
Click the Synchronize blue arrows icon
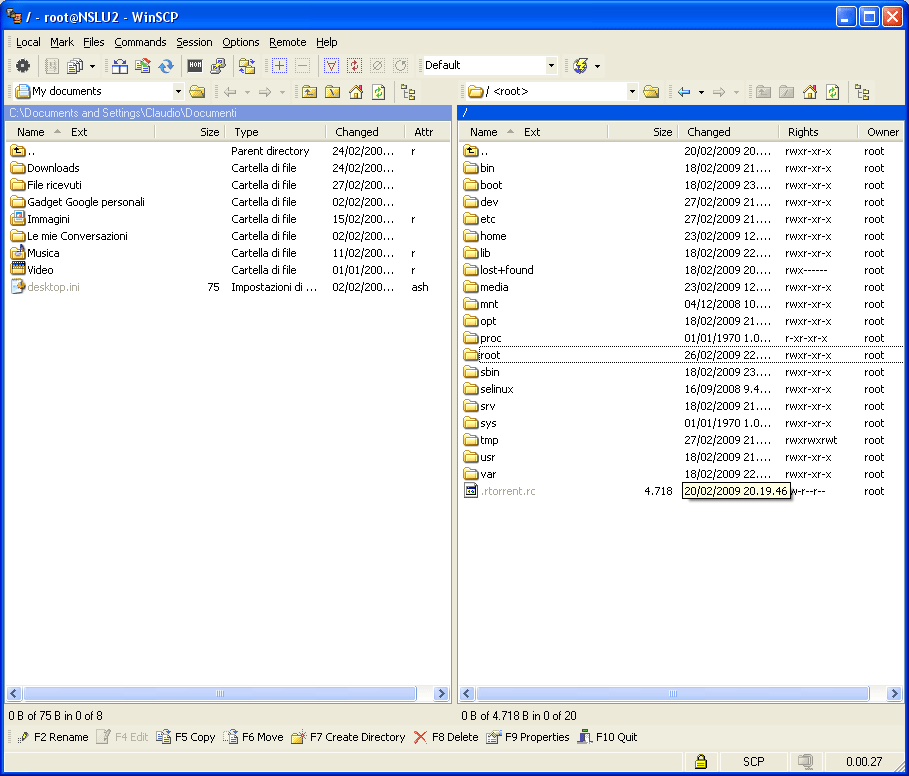(x=166, y=65)
